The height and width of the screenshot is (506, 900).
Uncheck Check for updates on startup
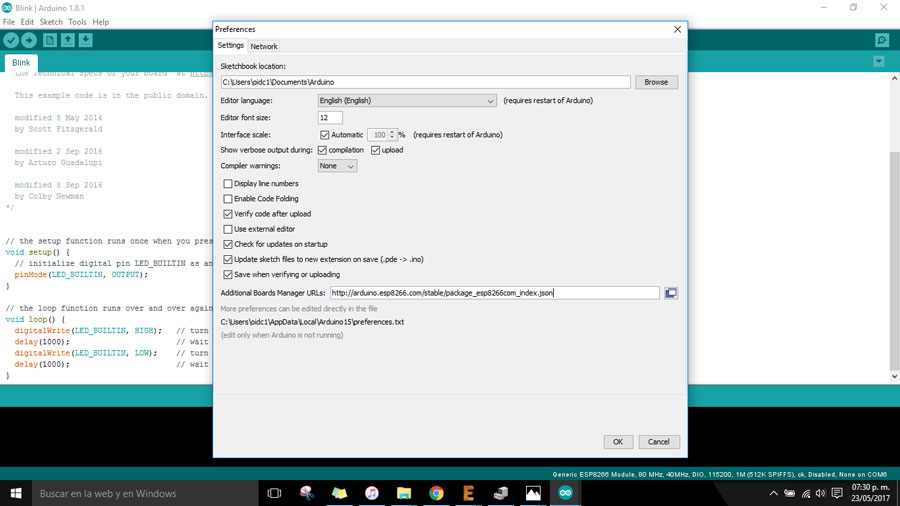point(228,244)
